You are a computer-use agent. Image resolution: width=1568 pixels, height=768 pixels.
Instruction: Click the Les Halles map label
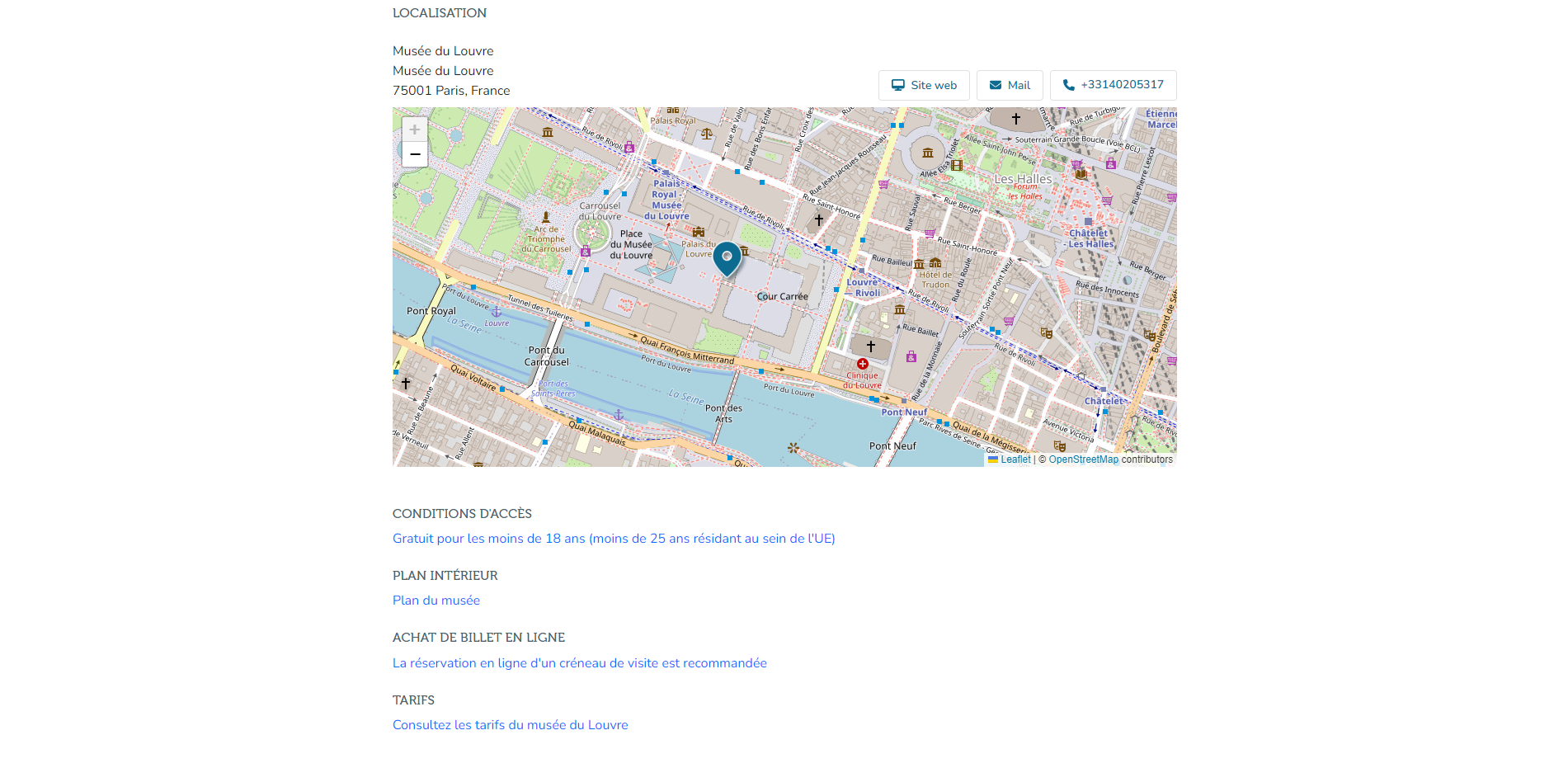click(x=1023, y=179)
